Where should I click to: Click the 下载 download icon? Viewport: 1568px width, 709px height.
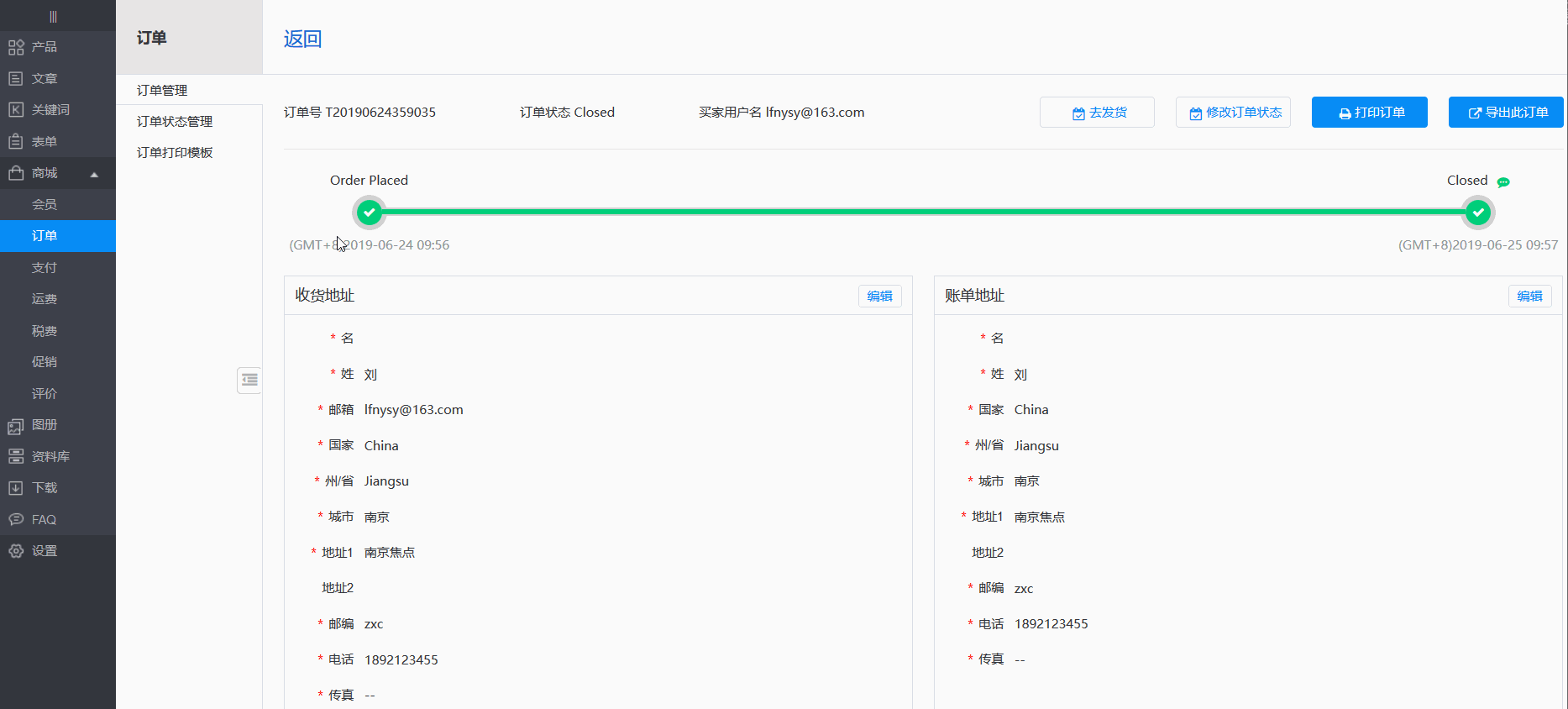pos(16,488)
